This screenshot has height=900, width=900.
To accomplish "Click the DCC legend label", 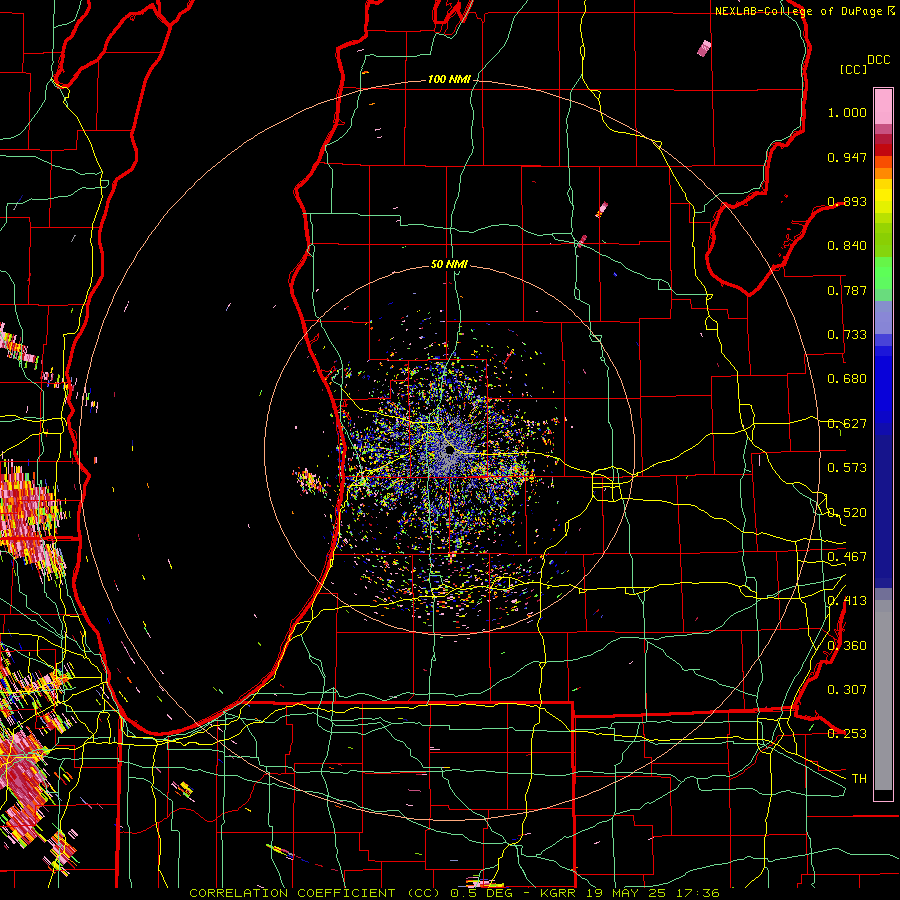I will click(x=879, y=60).
